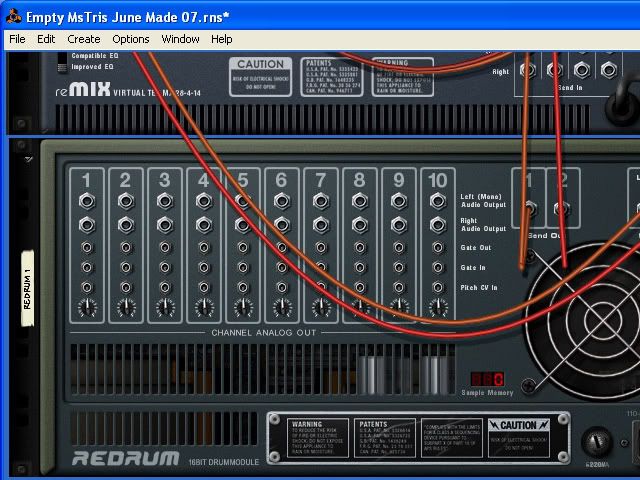Screen dimensions: 640x480
Task: Click Redrum channel 10 Right audio output jack
Action: (438, 225)
